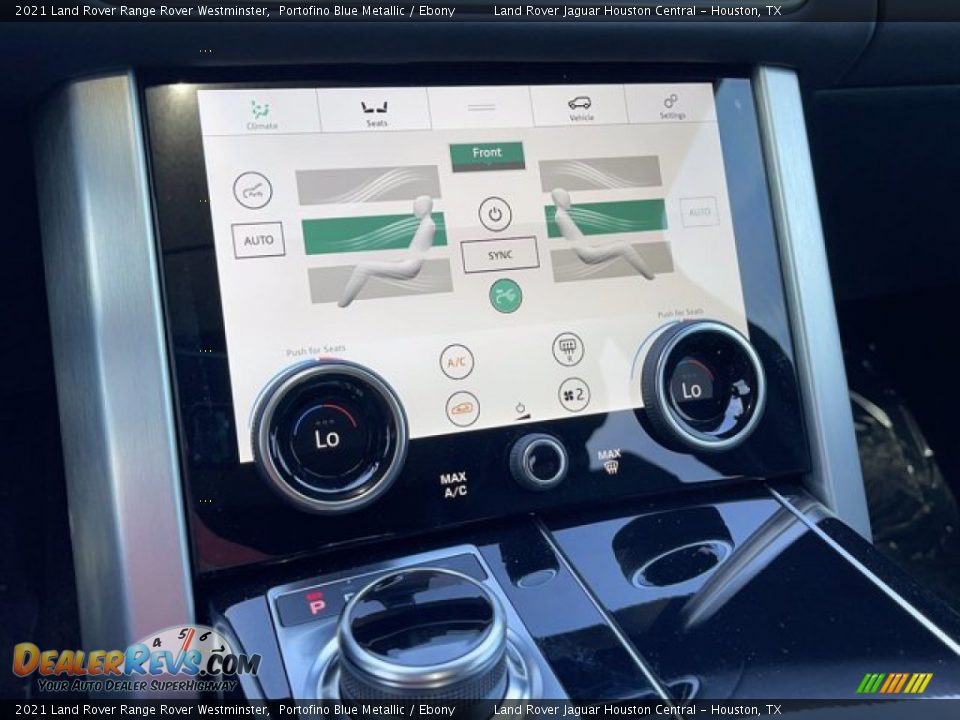The image size is (960, 720).
Task: Go to the Settings tab
Action: click(x=671, y=106)
